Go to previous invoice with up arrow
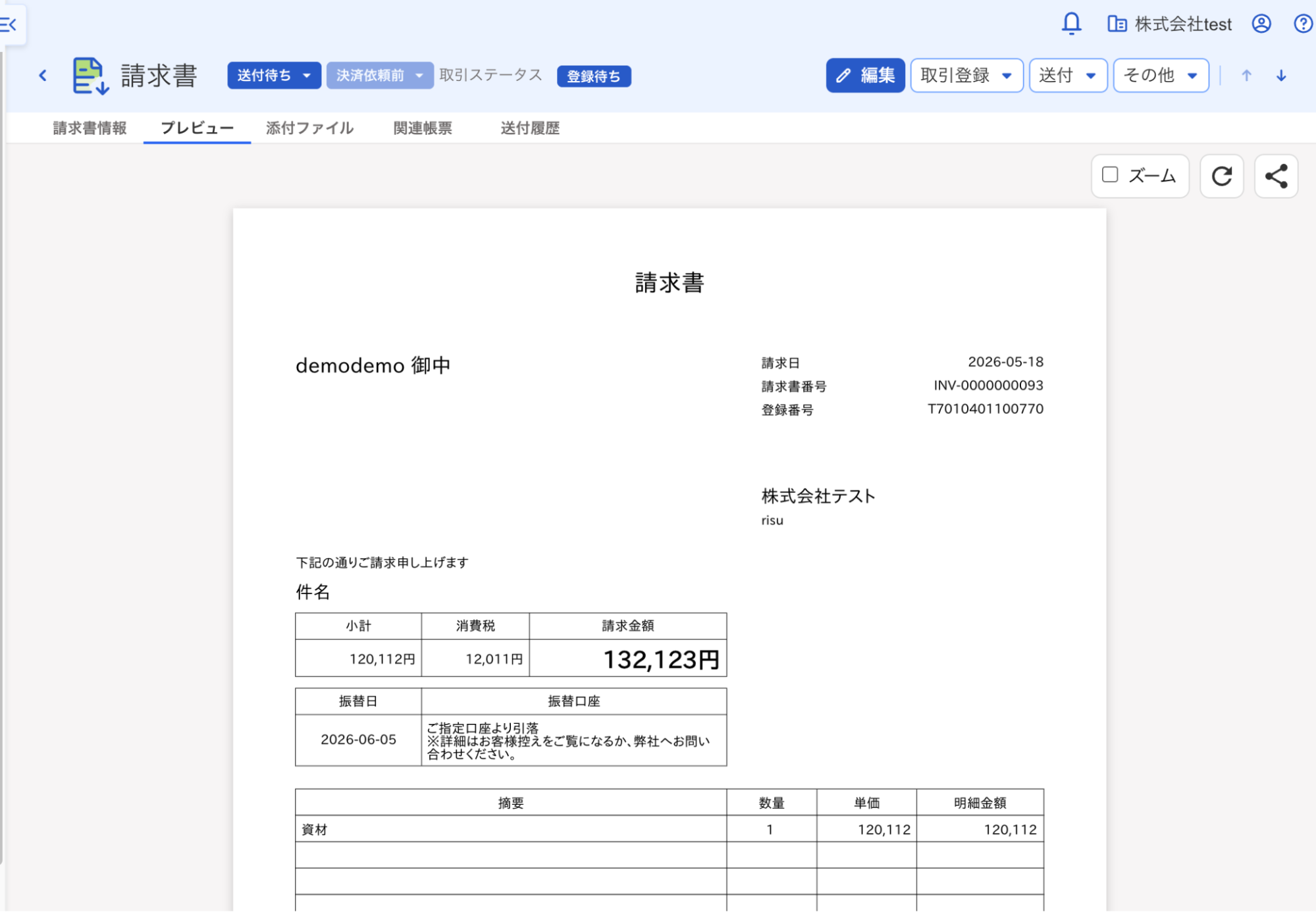The image size is (1316, 912). point(1246,76)
